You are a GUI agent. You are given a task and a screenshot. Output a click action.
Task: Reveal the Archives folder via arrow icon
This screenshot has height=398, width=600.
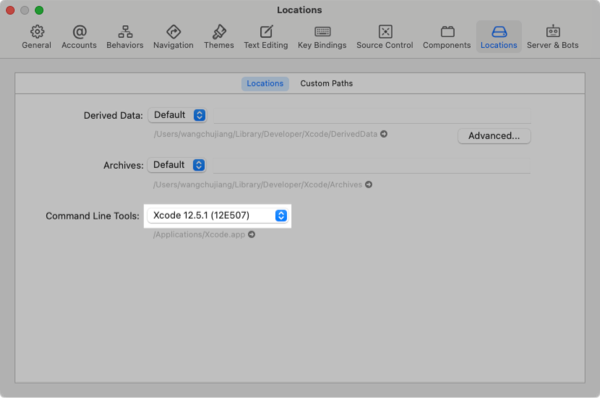(x=368, y=184)
